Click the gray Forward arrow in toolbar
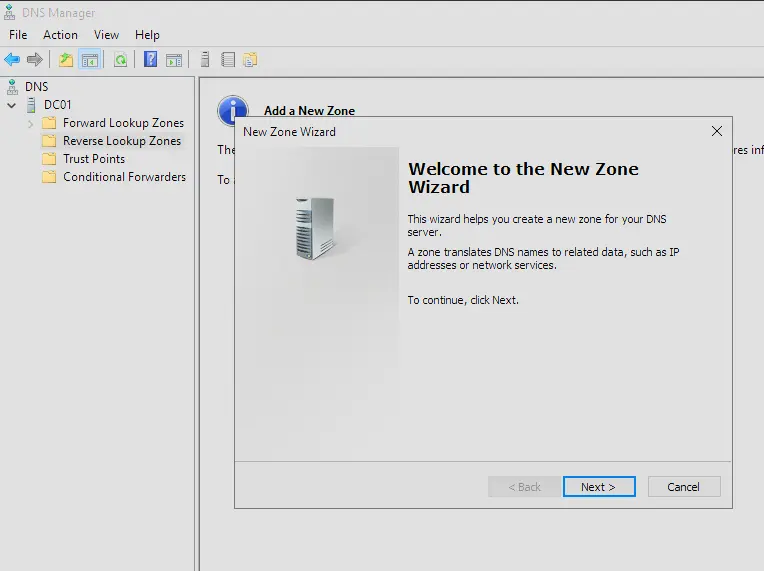Image resolution: width=764 pixels, height=571 pixels. [35, 60]
